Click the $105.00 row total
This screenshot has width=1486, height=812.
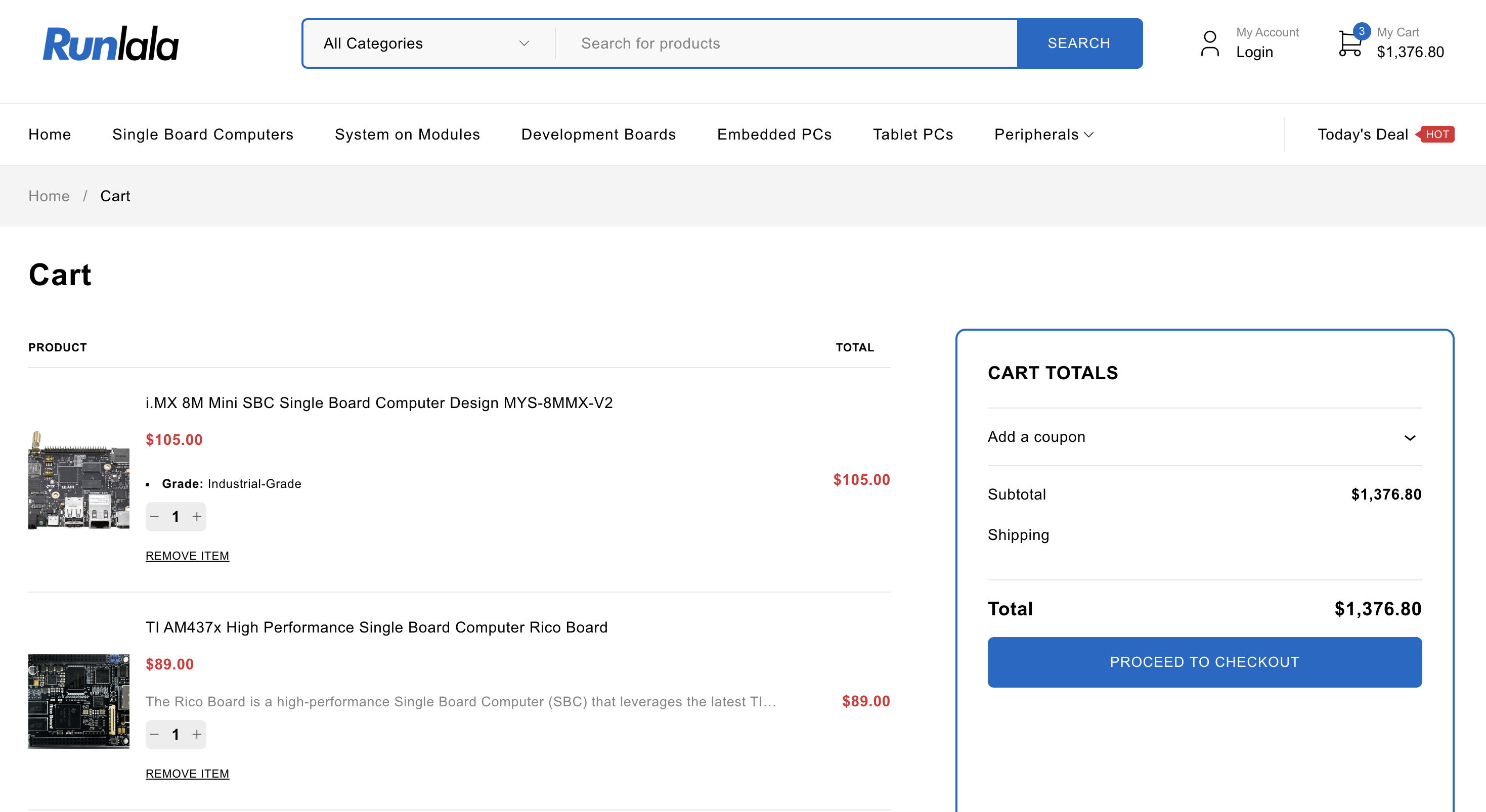coord(861,480)
